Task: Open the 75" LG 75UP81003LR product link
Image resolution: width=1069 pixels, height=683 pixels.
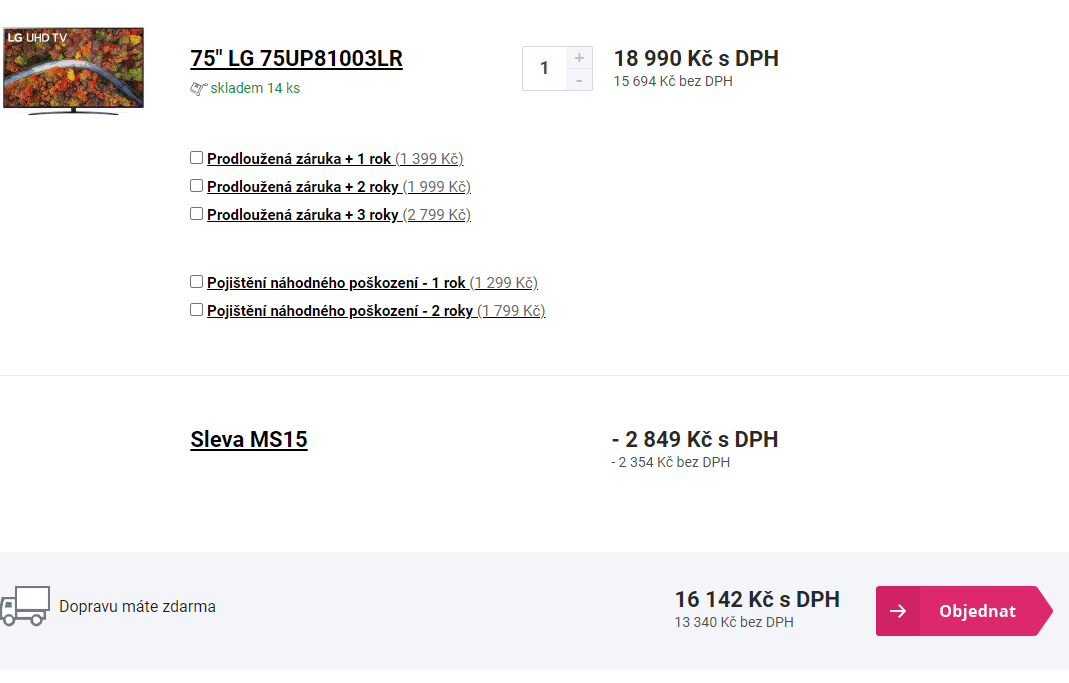Action: click(x=296, y=58)
